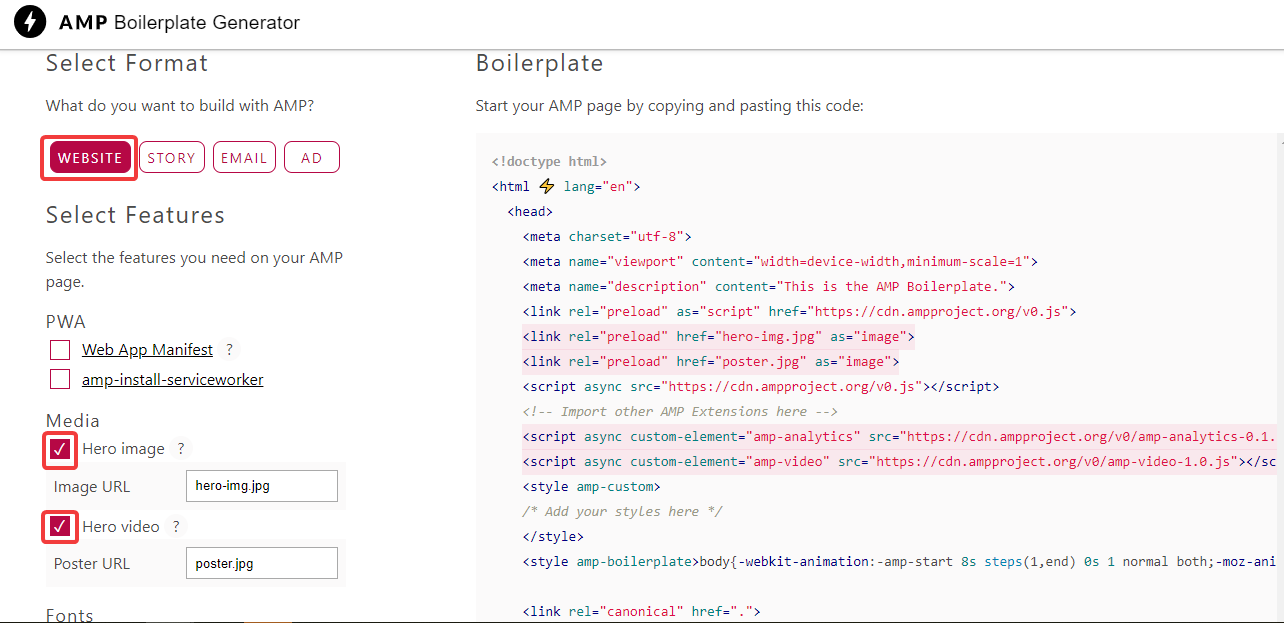
Task: Click the Poster URL input field
Action: 262,563
